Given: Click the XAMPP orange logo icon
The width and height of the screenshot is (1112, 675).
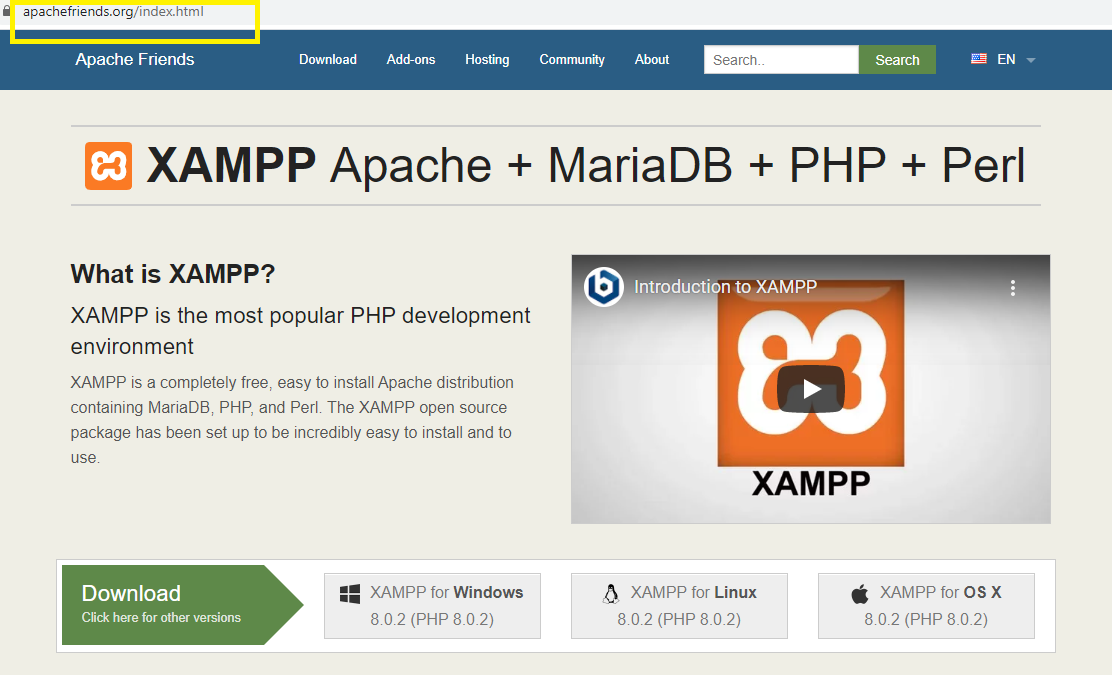Looking at the screenshot, I should click(x=107, y=165).
